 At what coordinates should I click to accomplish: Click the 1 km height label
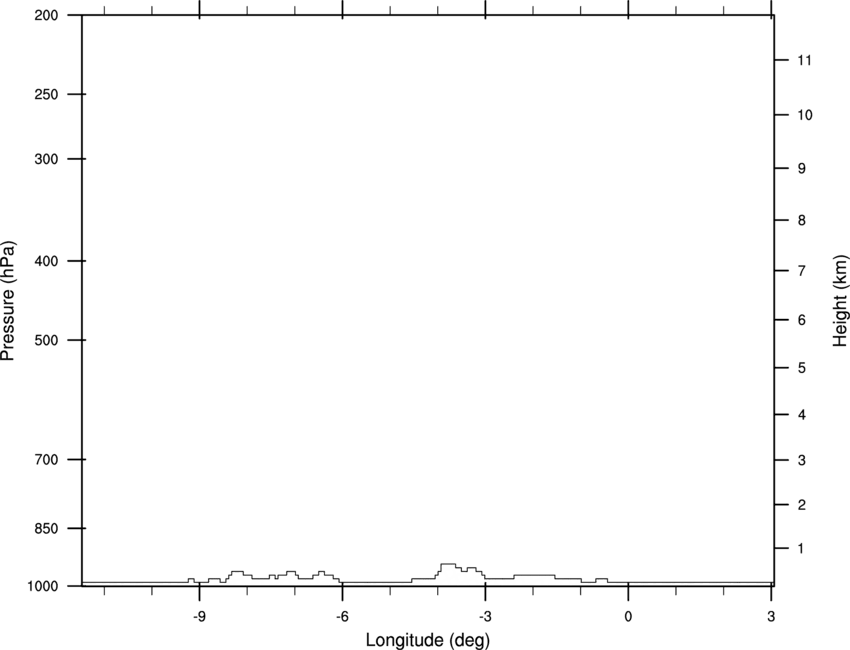click(x=801, y=549)
